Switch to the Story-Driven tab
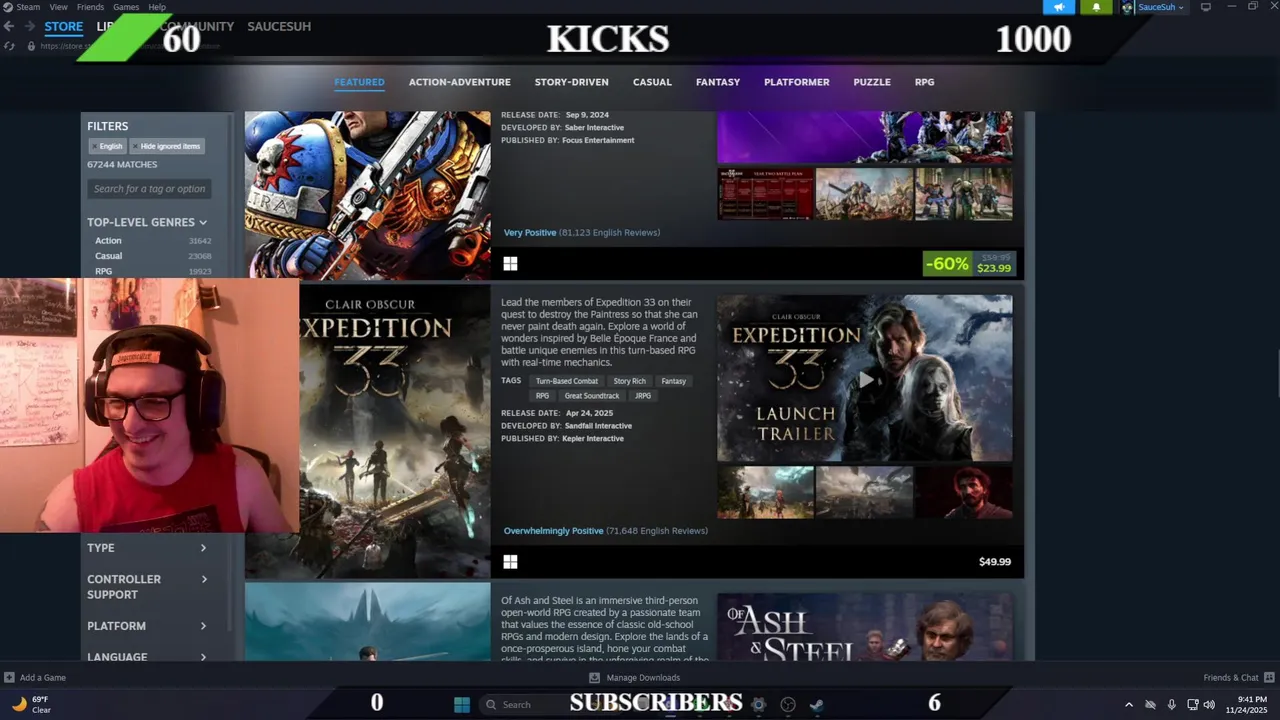Screen dimensions: 1280x720 point(572,82)
